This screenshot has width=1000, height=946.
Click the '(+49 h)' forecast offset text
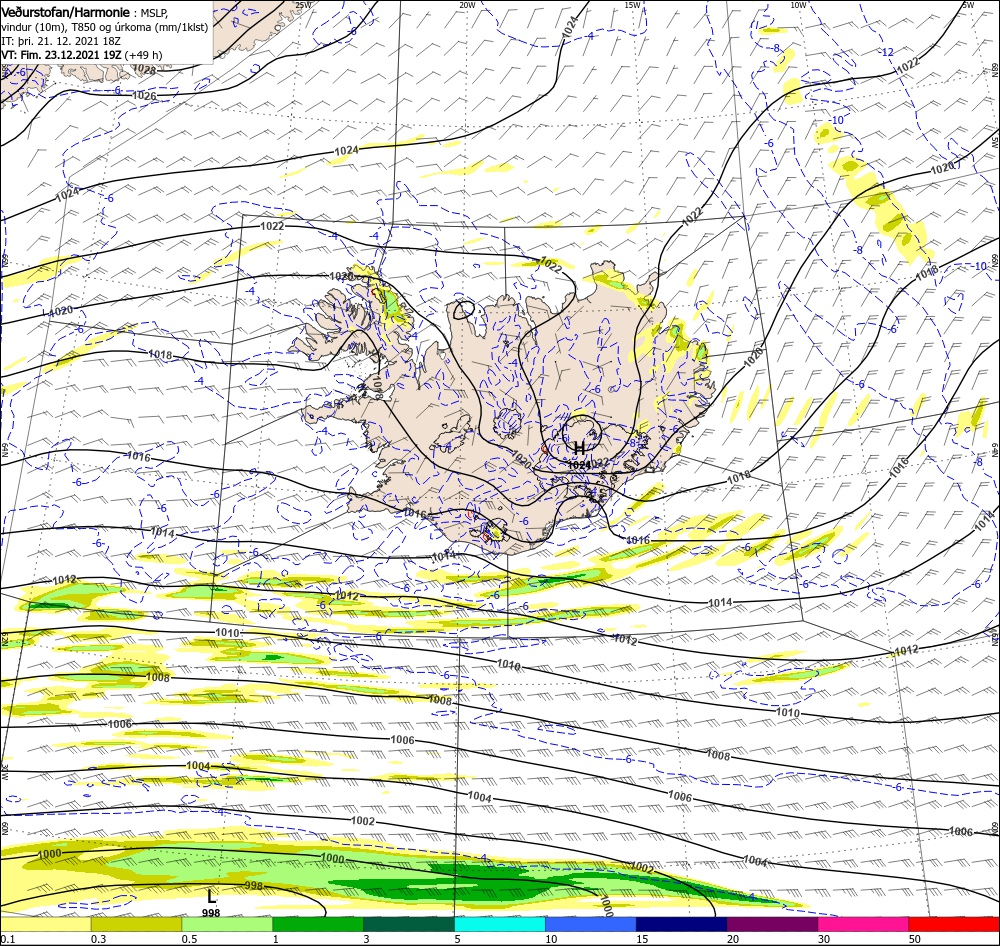point(143,55)
